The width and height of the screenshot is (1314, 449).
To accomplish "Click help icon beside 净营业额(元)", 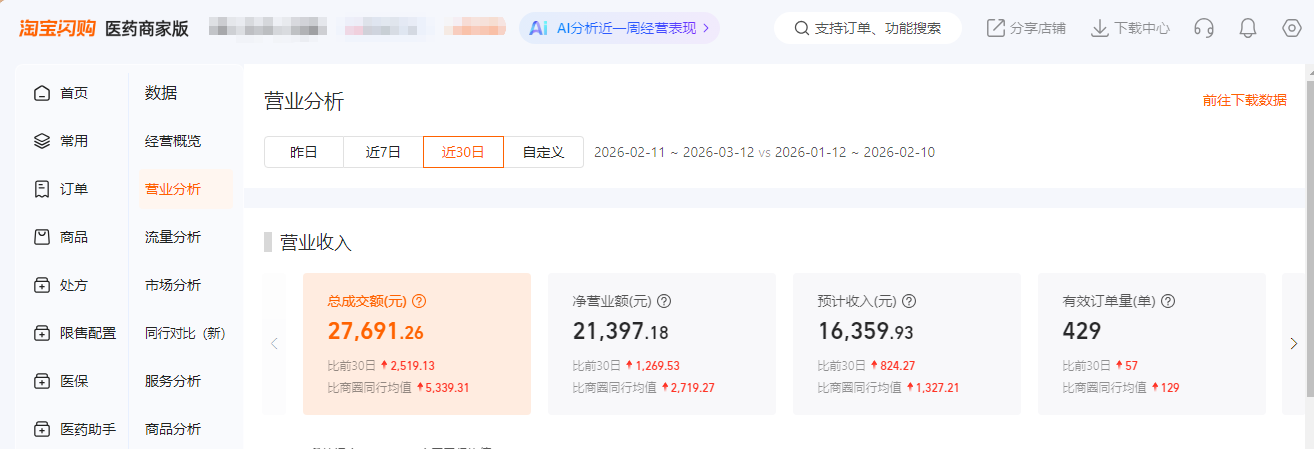I will coord(664,301).
